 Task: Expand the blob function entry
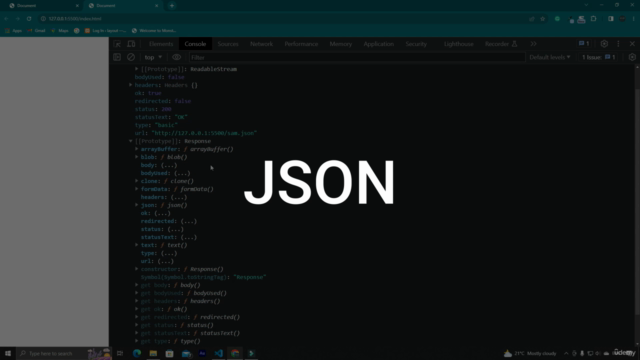pos(137,157)
